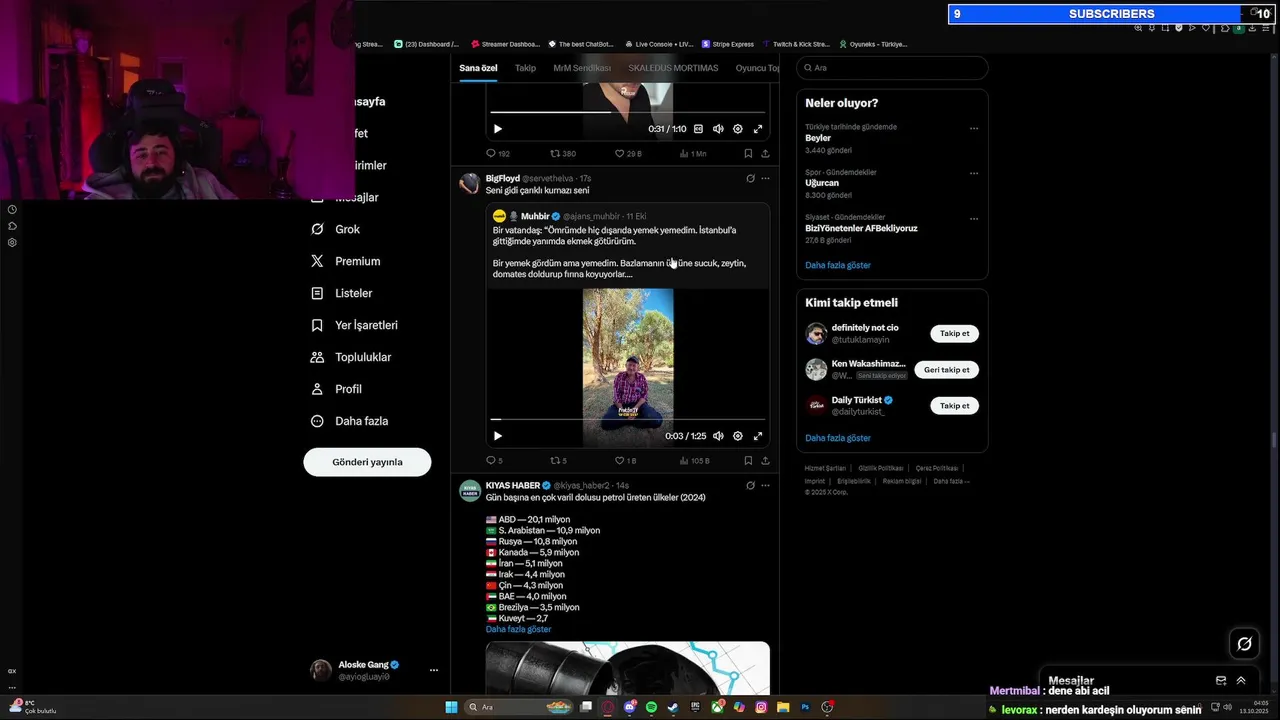Open Profil from the sidebar

coord(336,389)
